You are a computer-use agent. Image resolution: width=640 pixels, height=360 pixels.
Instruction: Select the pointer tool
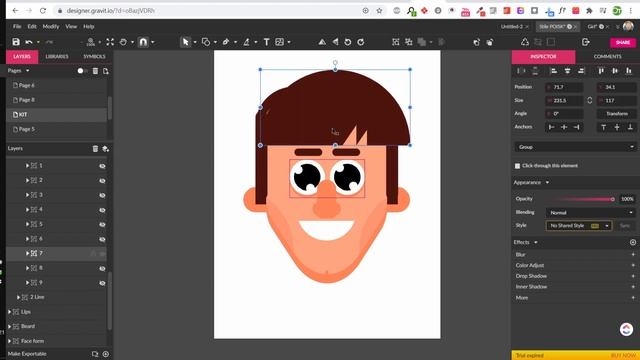click(x=186, y=42)
